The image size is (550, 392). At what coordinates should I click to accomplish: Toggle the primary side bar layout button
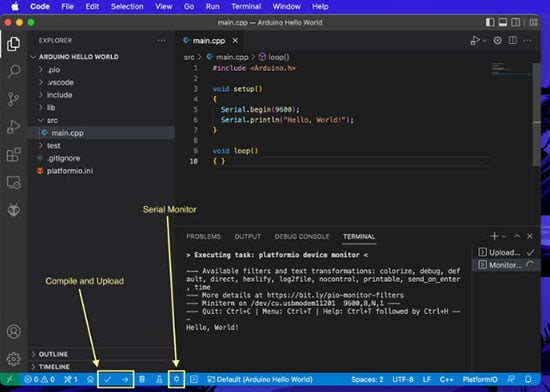click(x=490, y=22)
